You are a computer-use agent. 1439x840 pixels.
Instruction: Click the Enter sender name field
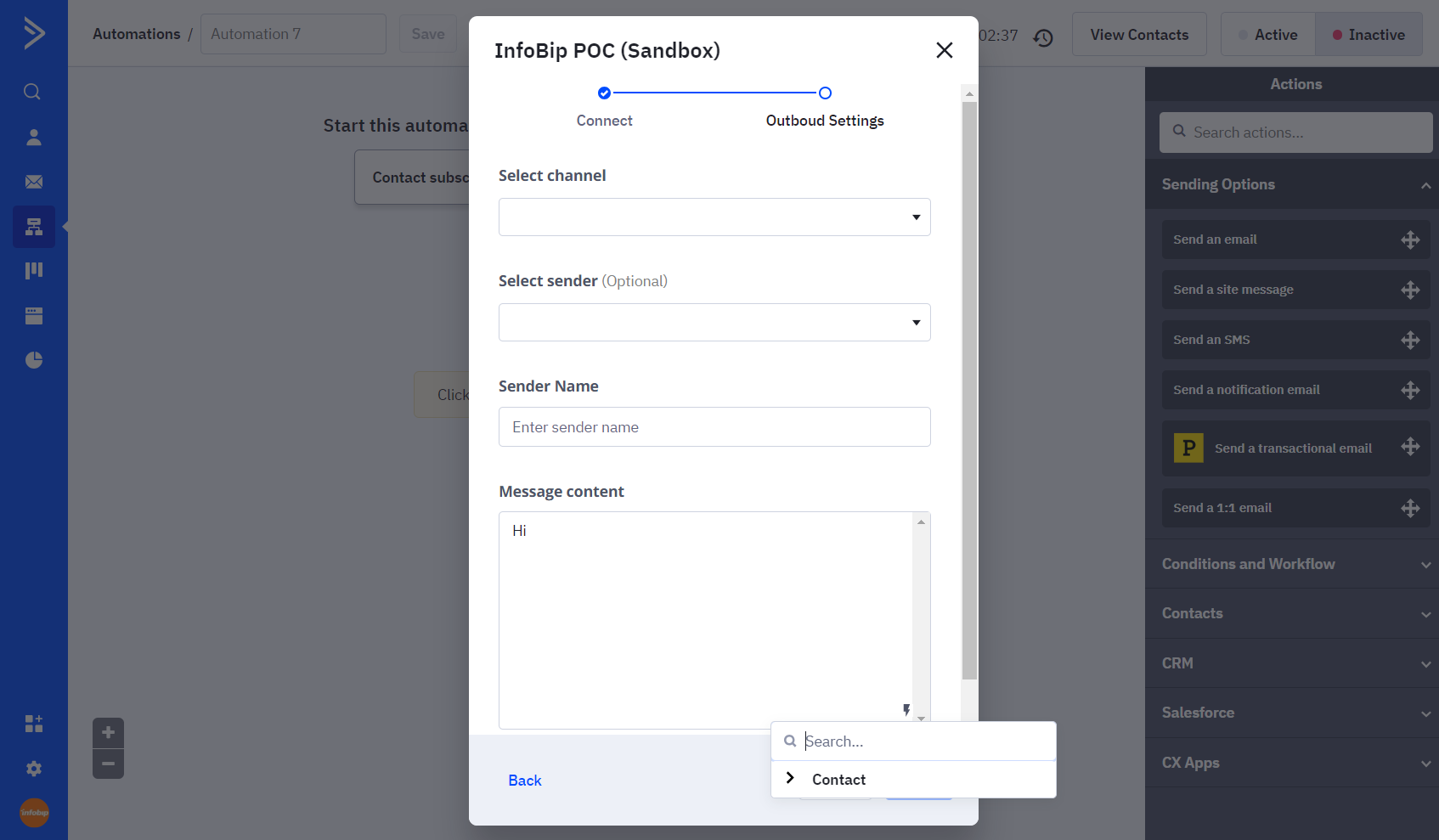click(714, 427)
